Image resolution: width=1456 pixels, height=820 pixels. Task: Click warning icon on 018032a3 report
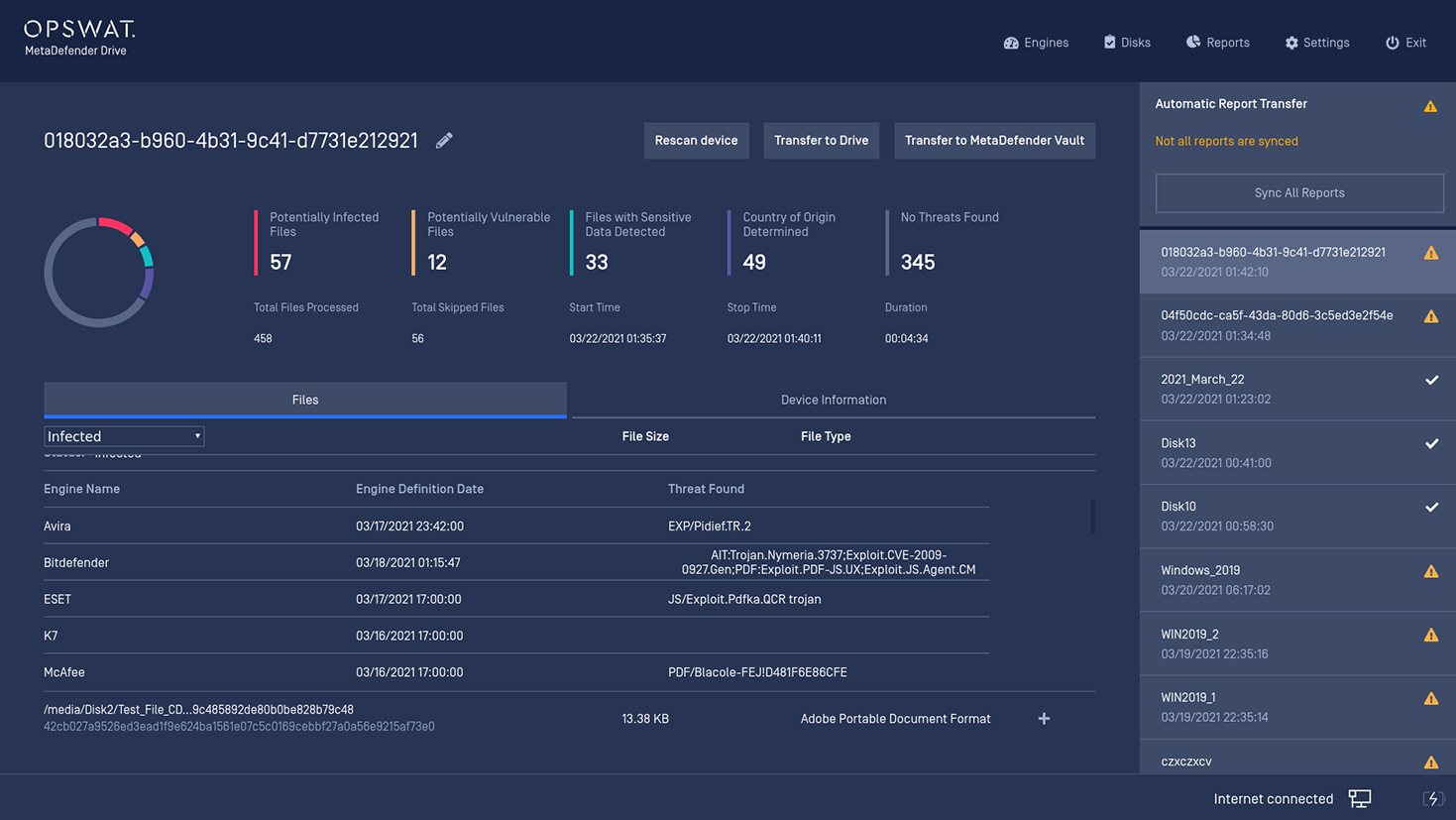pos(1431,253)
